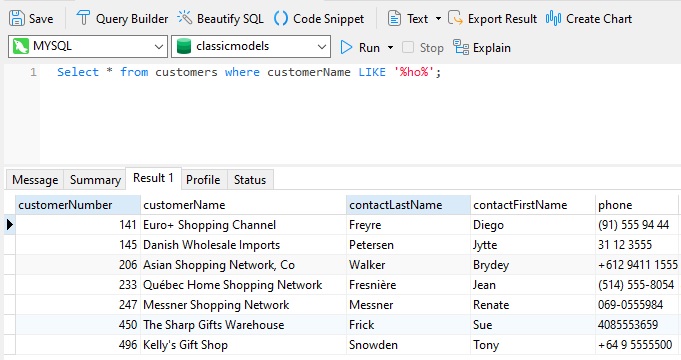Viewport: 681px width, 360px height.
Task: Click customer number 206 cell
Action: [x=78, y=264]
